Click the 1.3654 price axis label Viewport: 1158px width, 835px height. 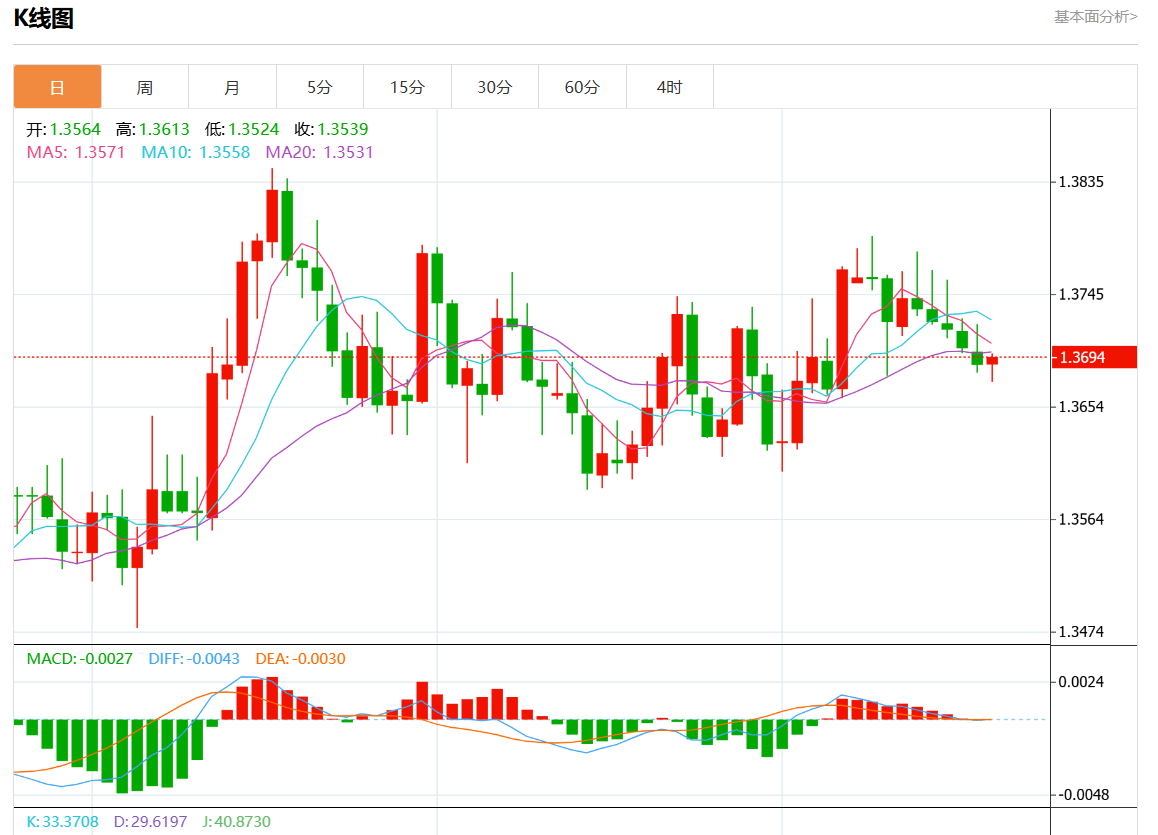coord(1081,407)
